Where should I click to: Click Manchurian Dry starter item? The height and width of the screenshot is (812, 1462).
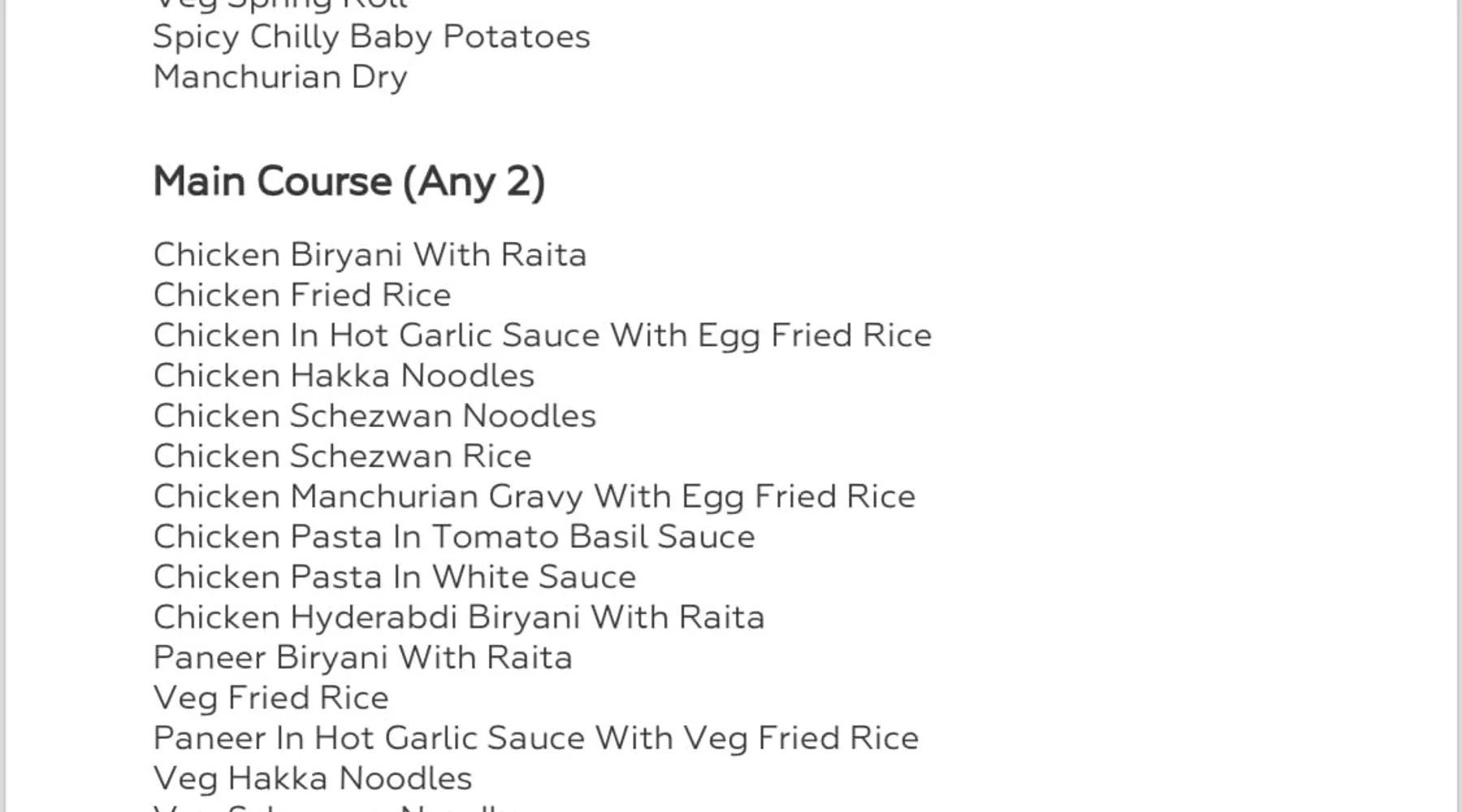(280, 78)
